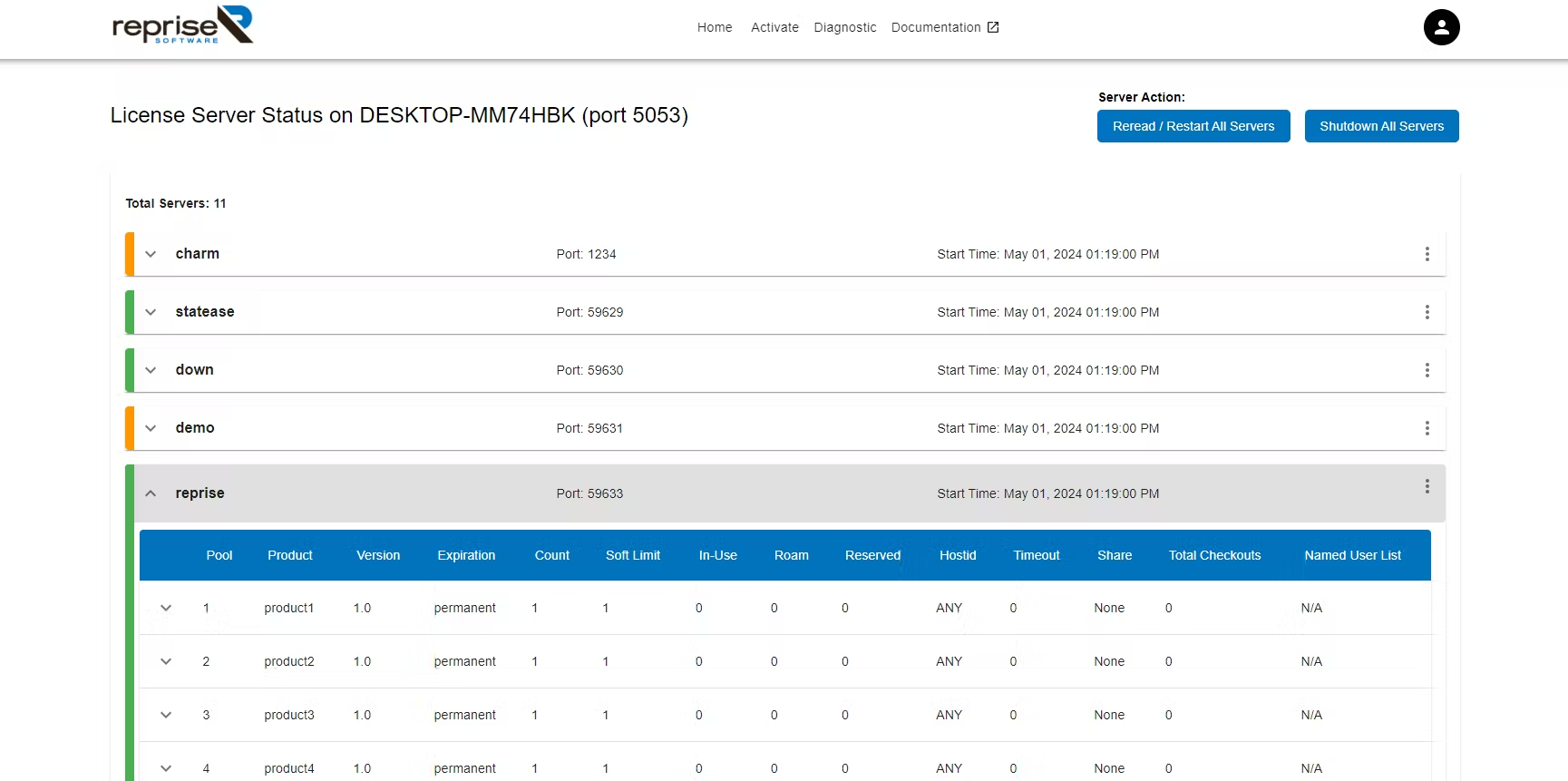Expand the statease server details
This screenshot has height=781, width=1568.
point(151,312)
